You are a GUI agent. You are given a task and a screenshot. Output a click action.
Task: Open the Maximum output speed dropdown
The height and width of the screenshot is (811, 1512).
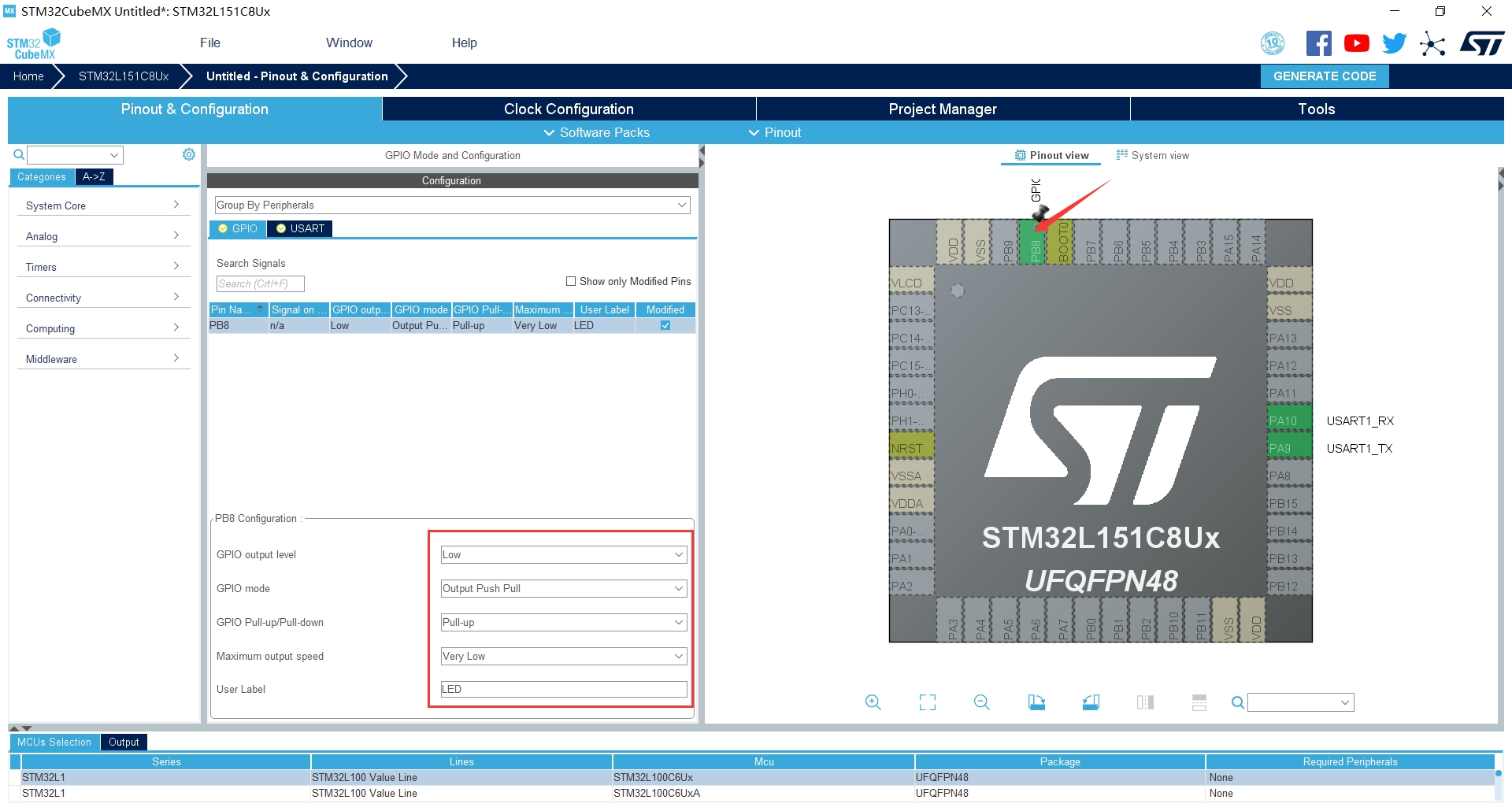tap(564, 657)
